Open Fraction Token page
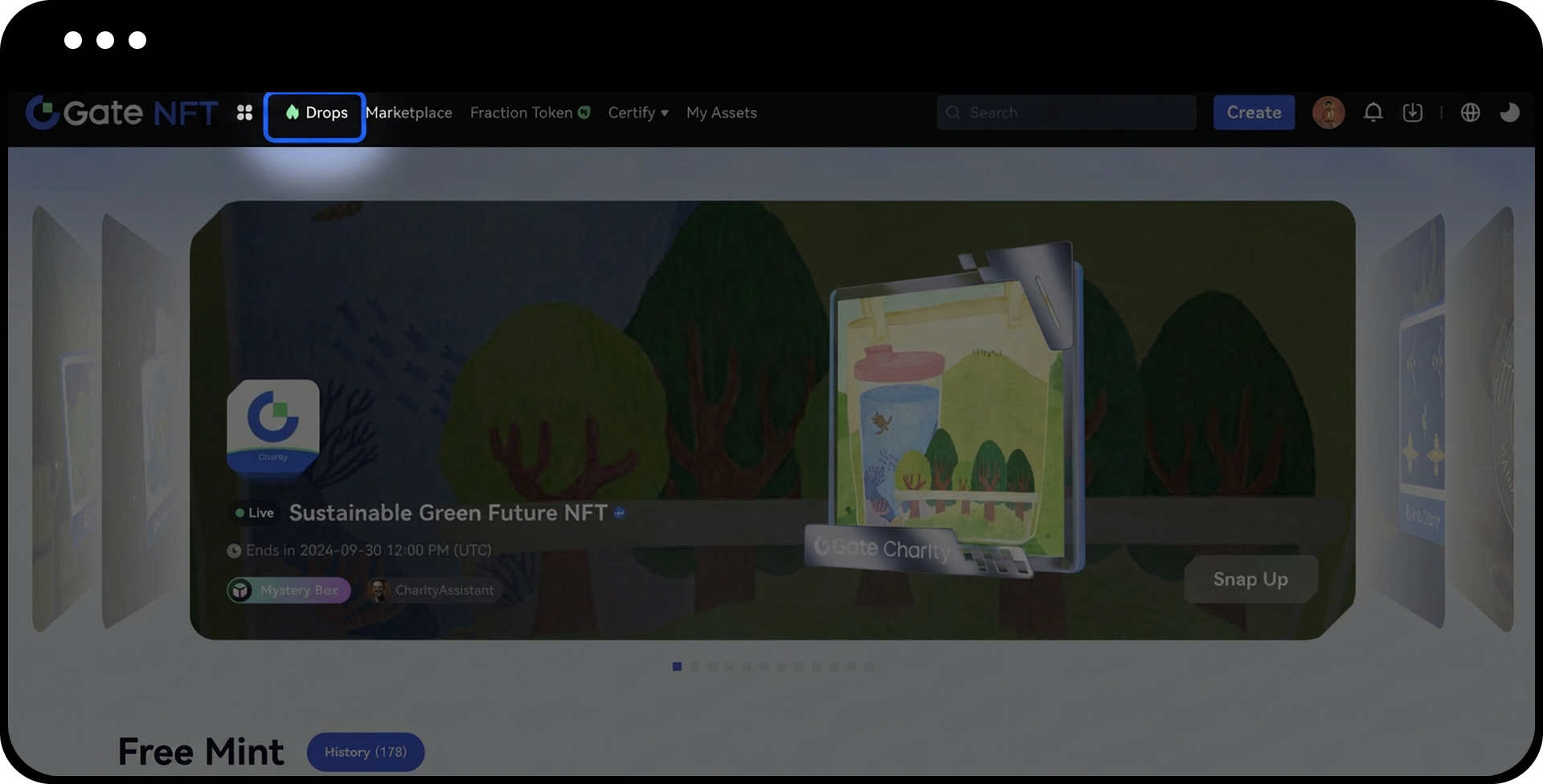1543x784 pixels. 530,113
